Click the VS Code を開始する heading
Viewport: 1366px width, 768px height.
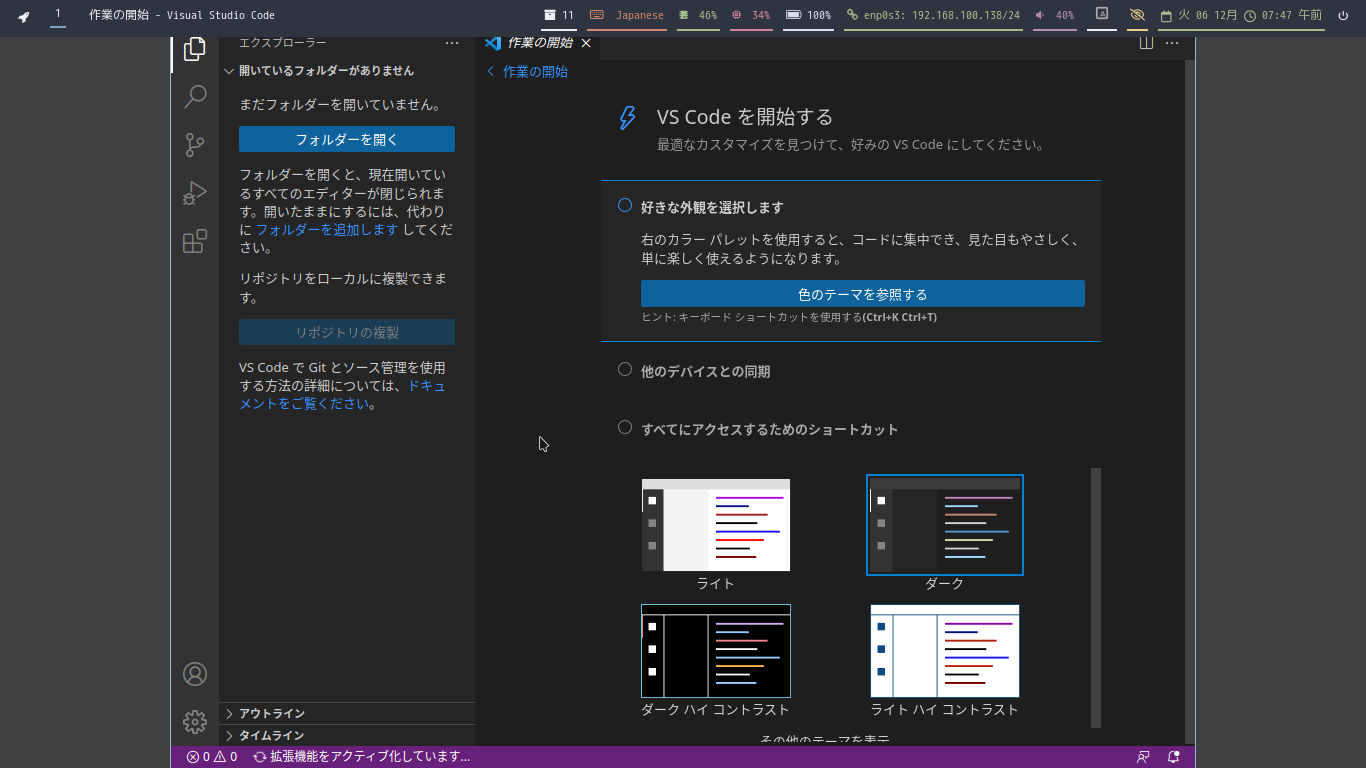745,117
